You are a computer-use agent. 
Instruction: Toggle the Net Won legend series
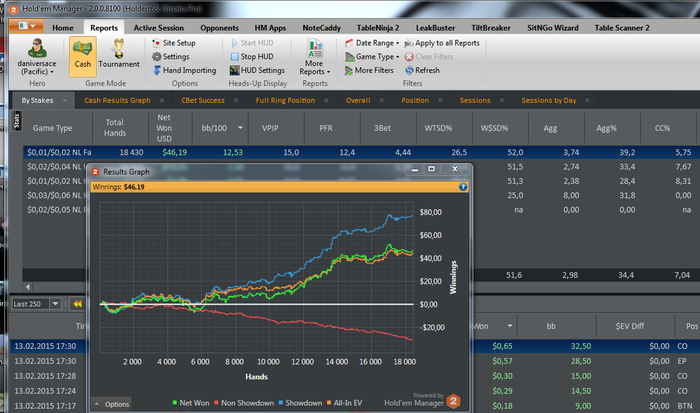(x=191, y=403)
